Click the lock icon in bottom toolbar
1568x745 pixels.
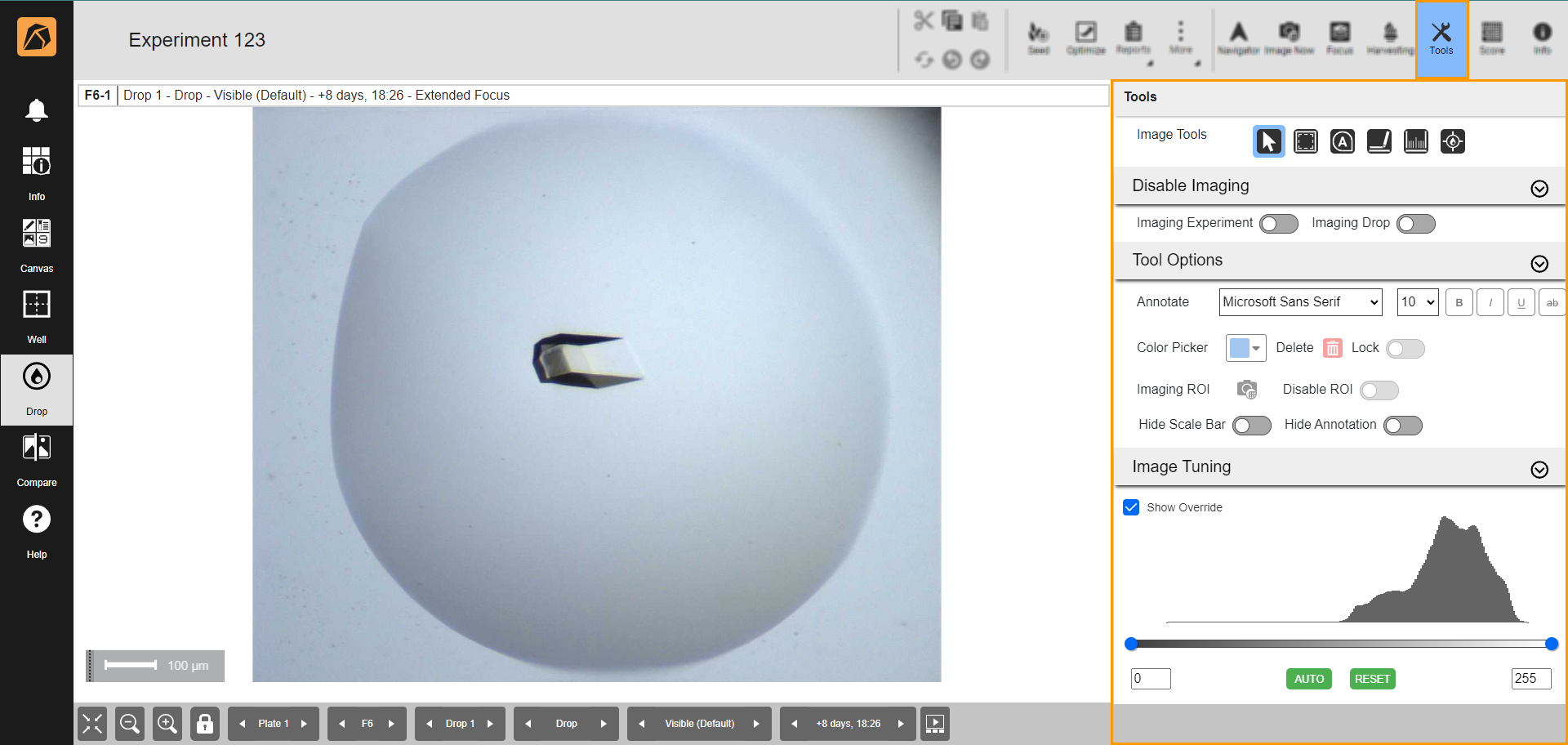click(x=205, y=724)
